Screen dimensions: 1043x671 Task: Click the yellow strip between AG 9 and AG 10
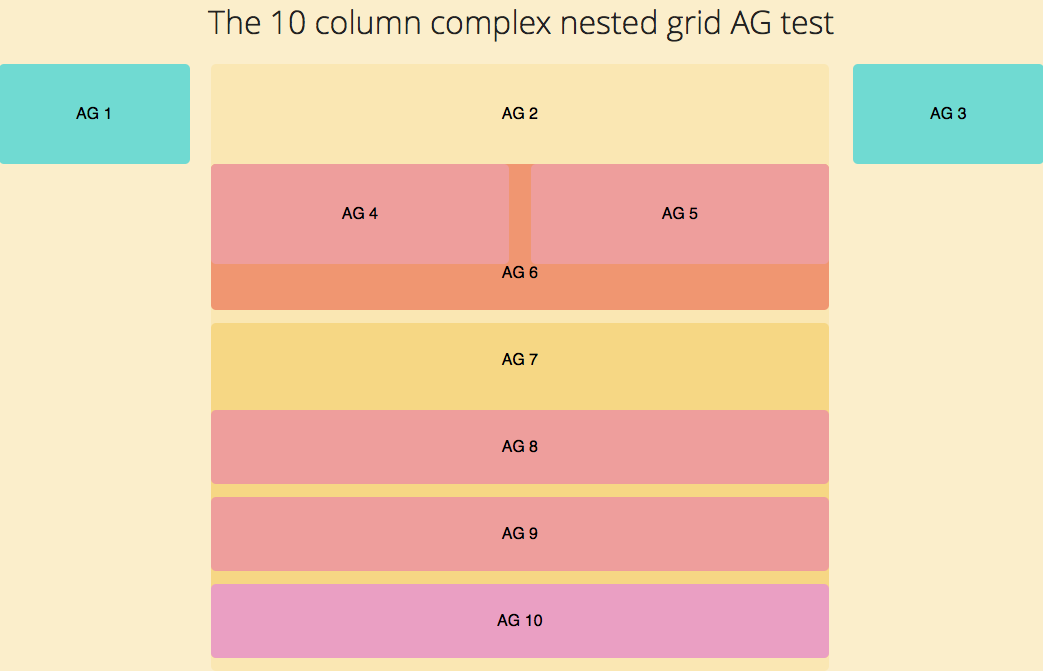click(519, 577)
